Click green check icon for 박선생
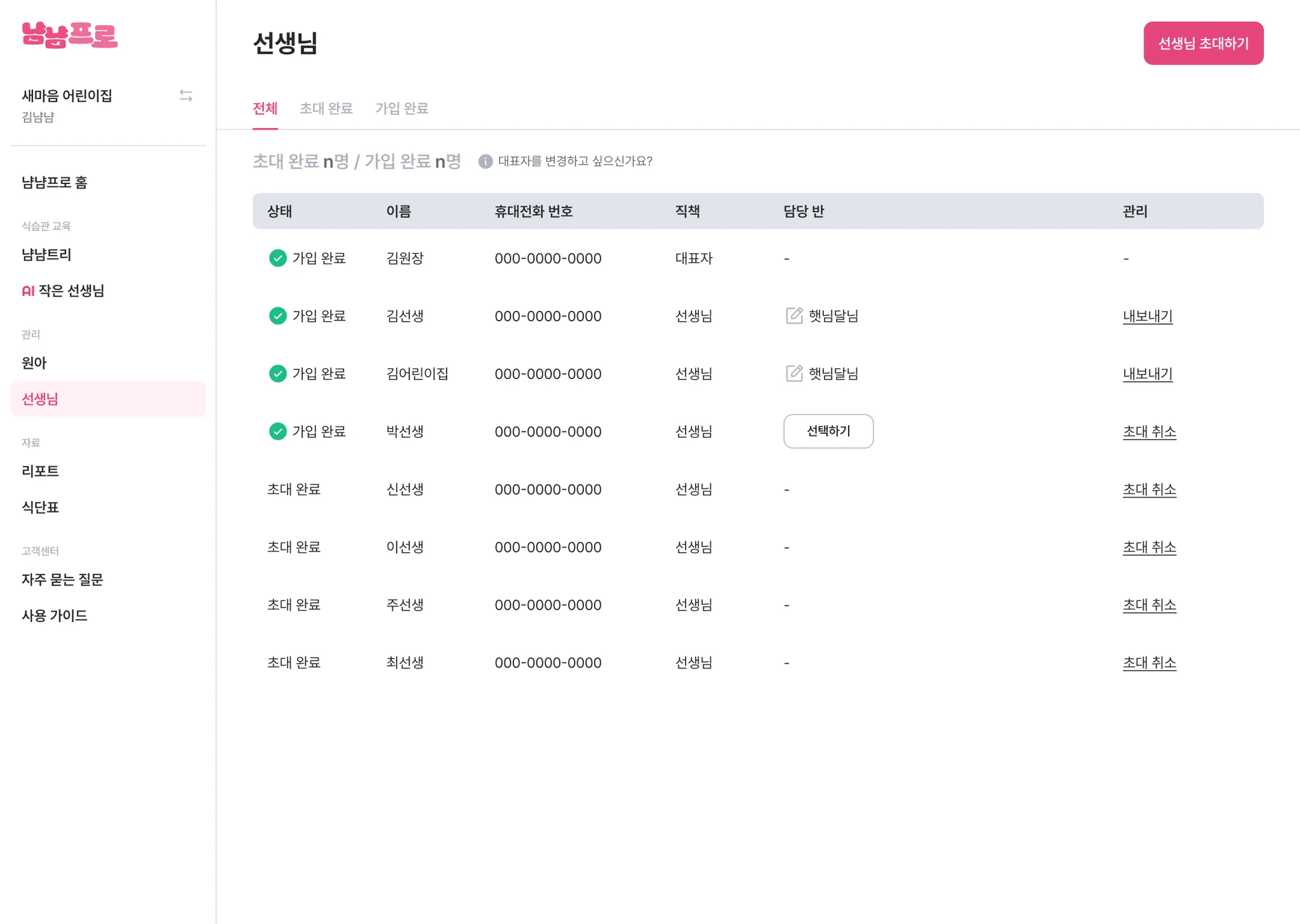 tap(277, 432)
